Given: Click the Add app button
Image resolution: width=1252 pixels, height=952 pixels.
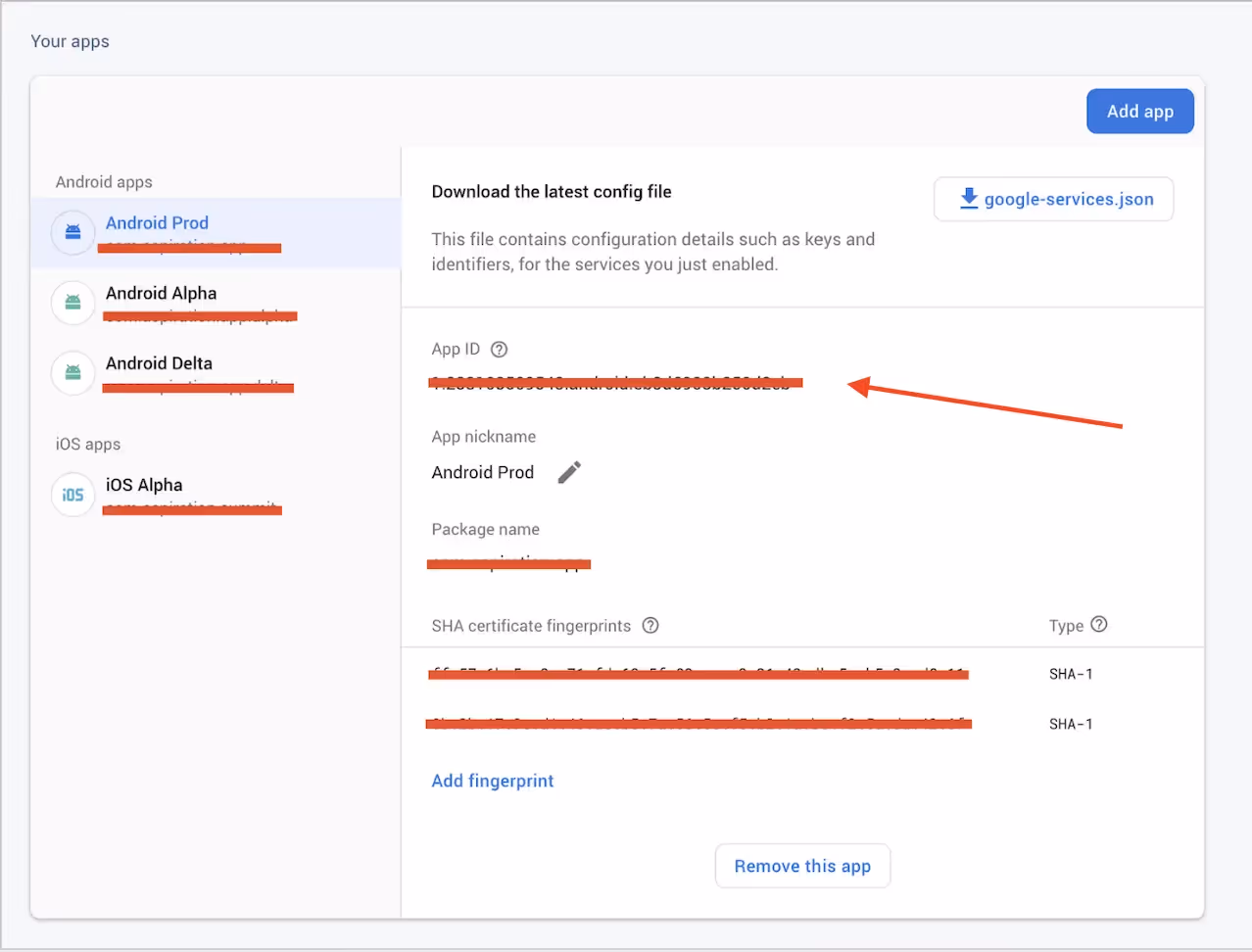Looking at the screenshot, I should [x=1139, y=111].
